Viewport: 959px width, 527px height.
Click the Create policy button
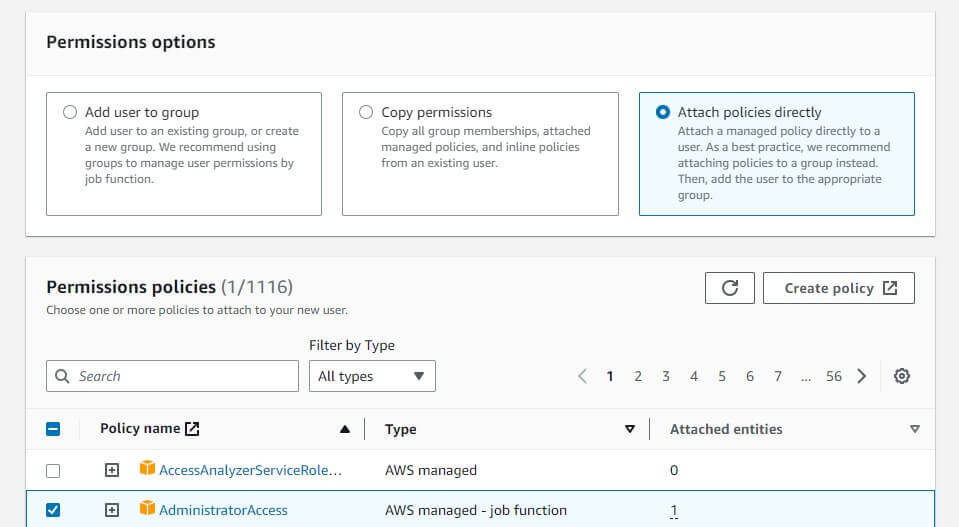839,288
